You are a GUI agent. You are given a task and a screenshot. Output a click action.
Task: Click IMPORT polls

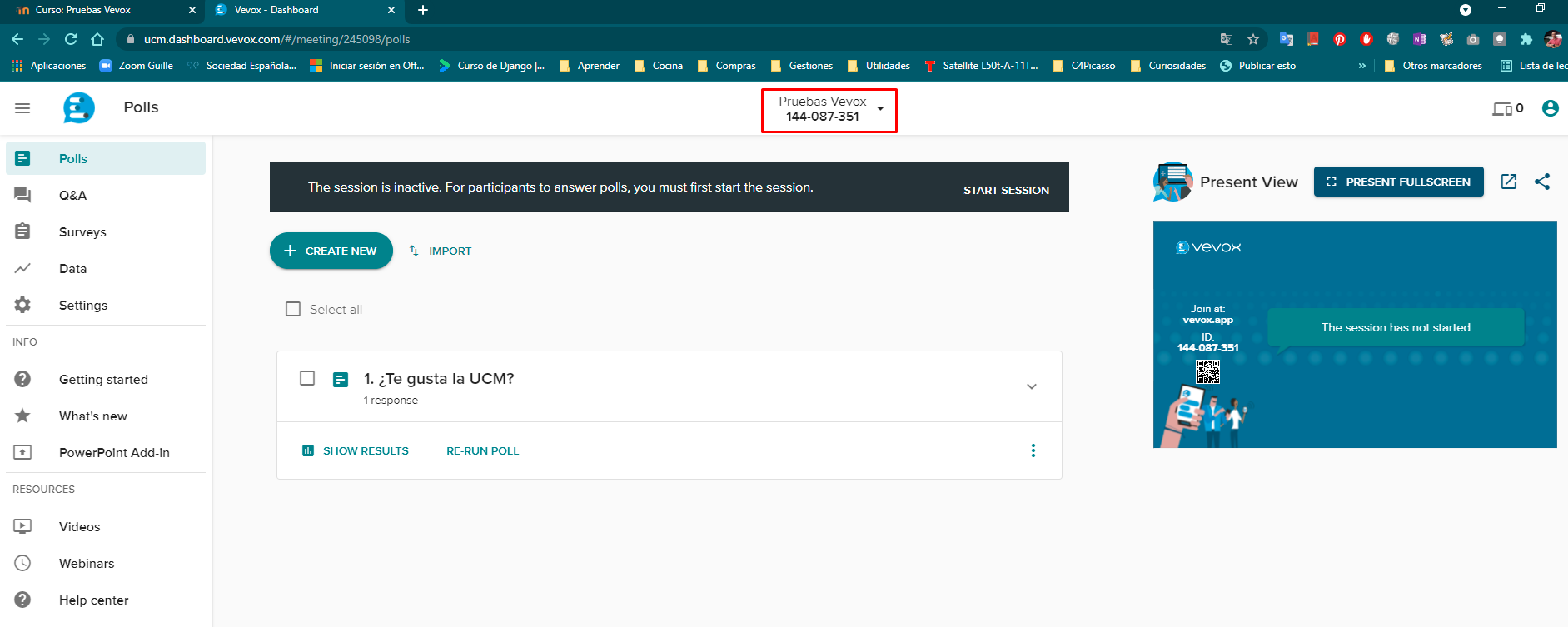pyautogui.click(x=441, y=251)
